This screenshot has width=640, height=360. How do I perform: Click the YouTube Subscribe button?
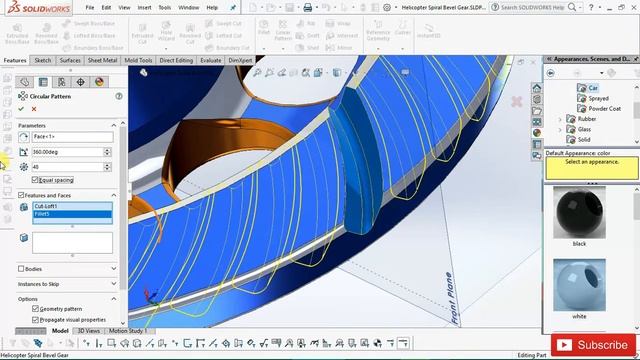coord(593,345)
